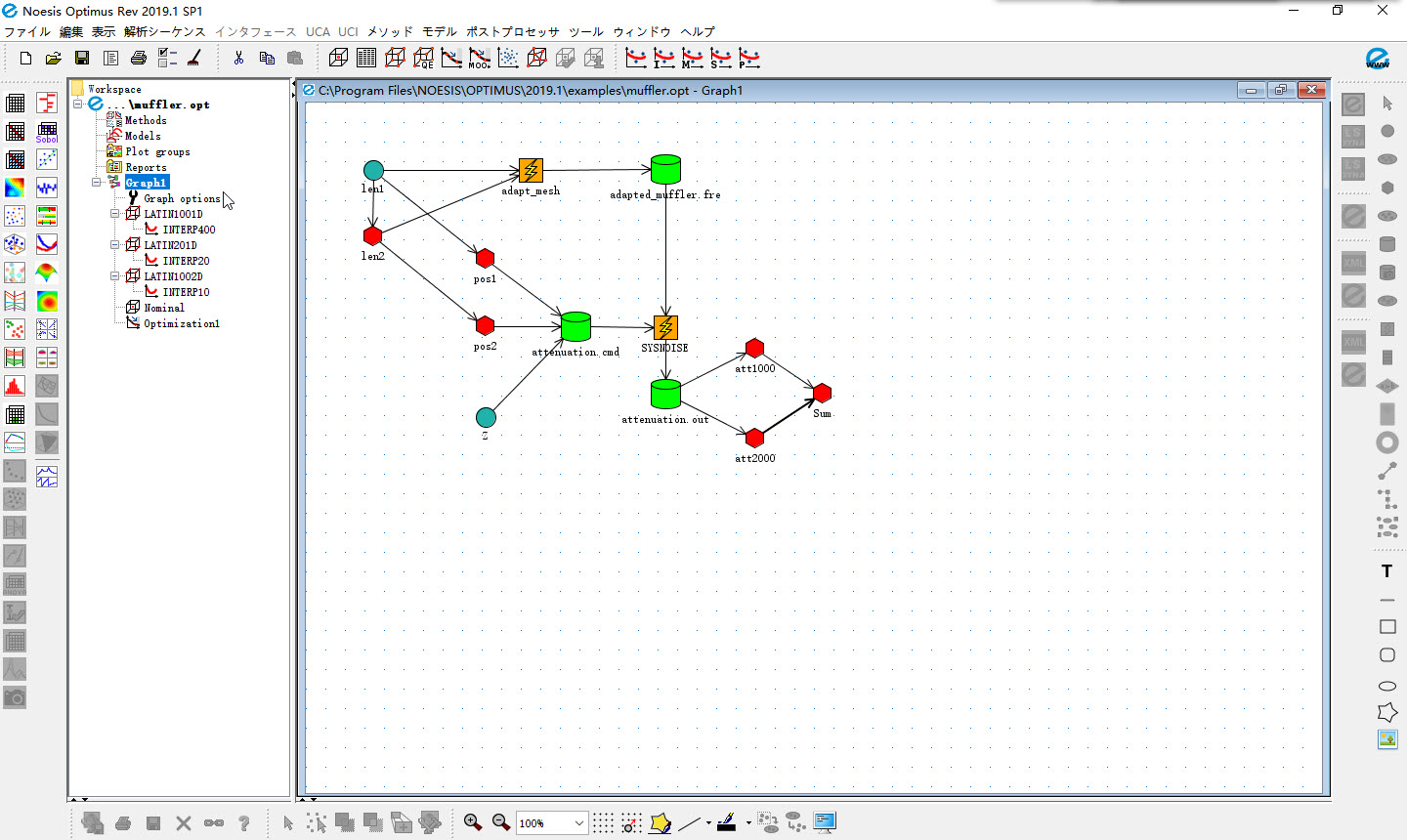Screen dimensions: 1407x840
Task: Click the checklist options toolbar icon
Action: pos(167,59)
